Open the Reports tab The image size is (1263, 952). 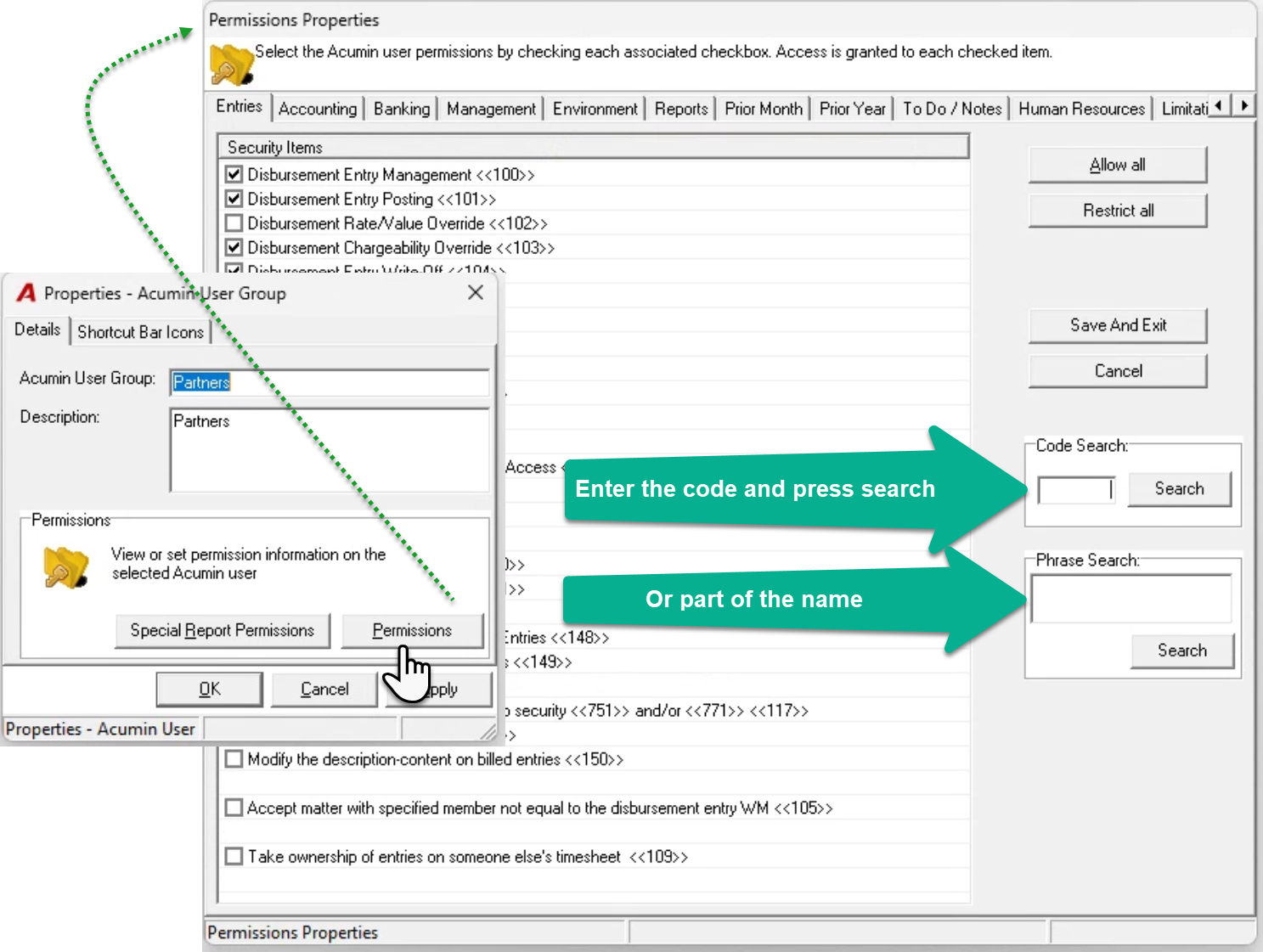click(681, 109)
